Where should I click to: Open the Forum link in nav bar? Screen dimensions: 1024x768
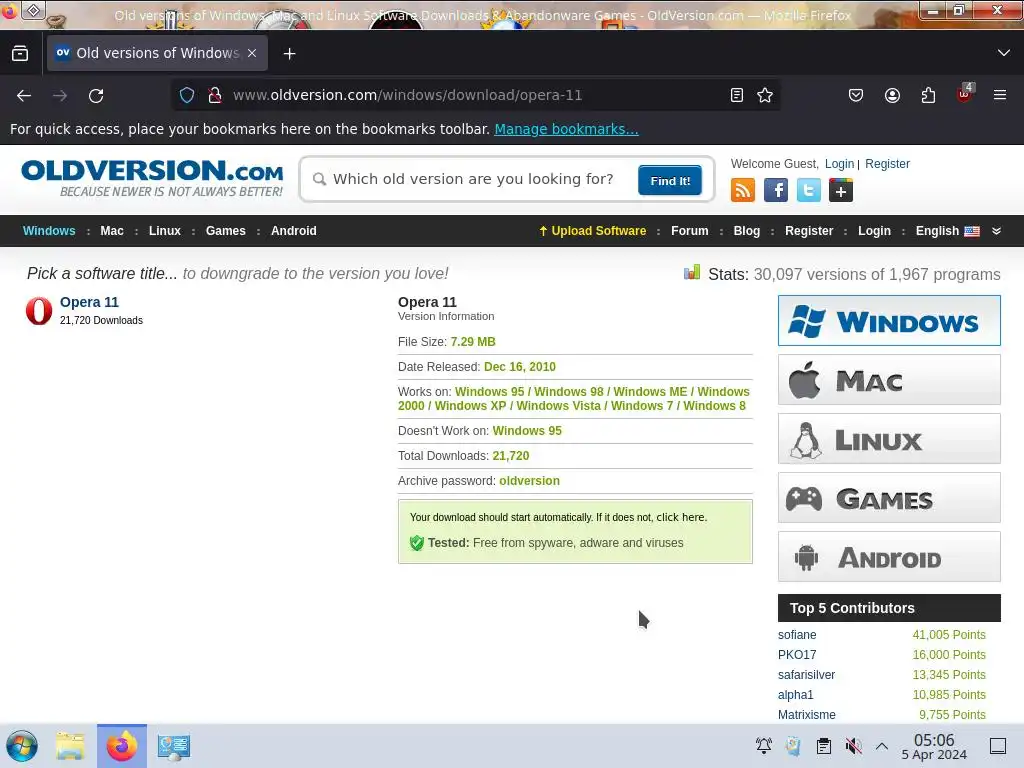click(x=690, y=231)
